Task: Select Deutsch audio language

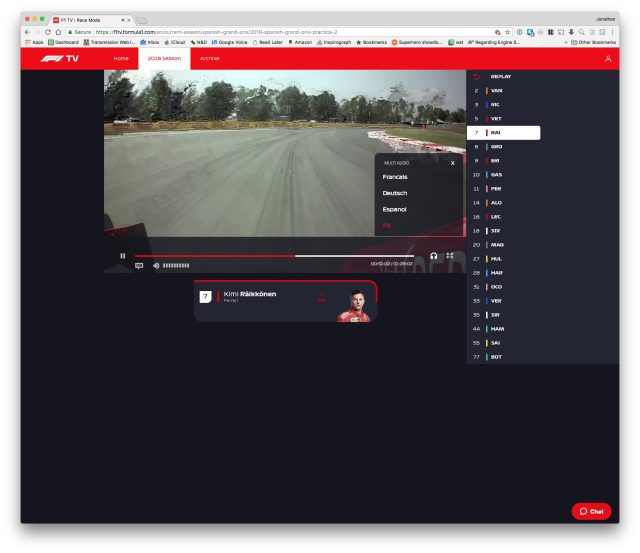Action: coord(395,193)
